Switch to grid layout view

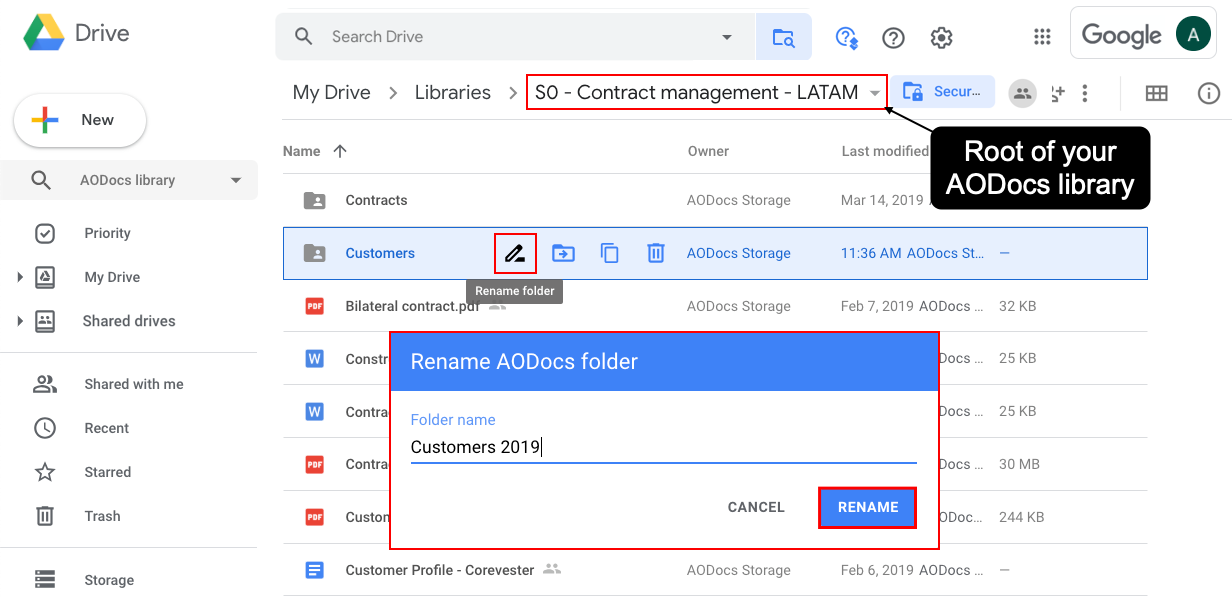[1156, 93]
